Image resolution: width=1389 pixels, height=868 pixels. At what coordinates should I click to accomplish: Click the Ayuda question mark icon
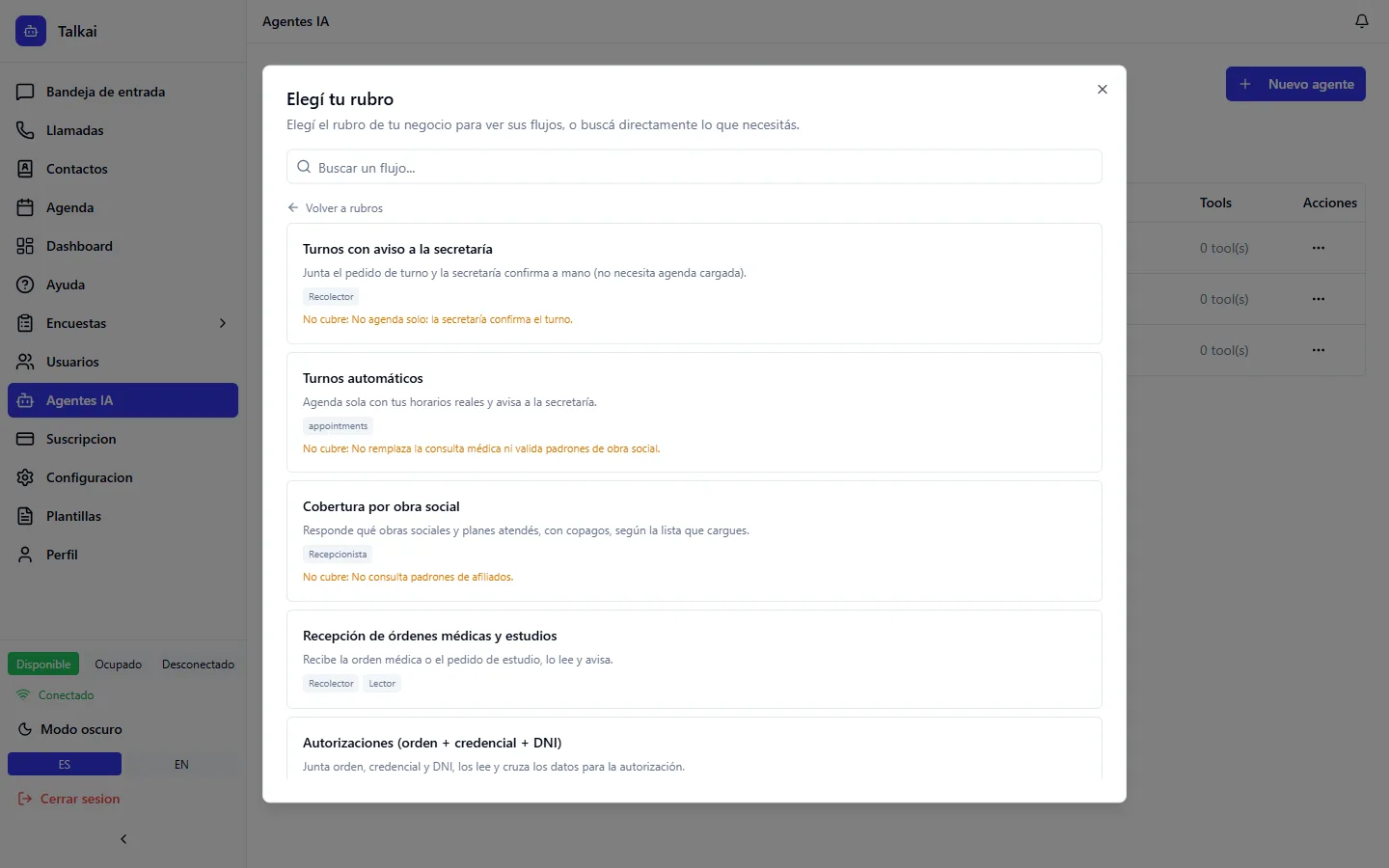coord(25,285)
